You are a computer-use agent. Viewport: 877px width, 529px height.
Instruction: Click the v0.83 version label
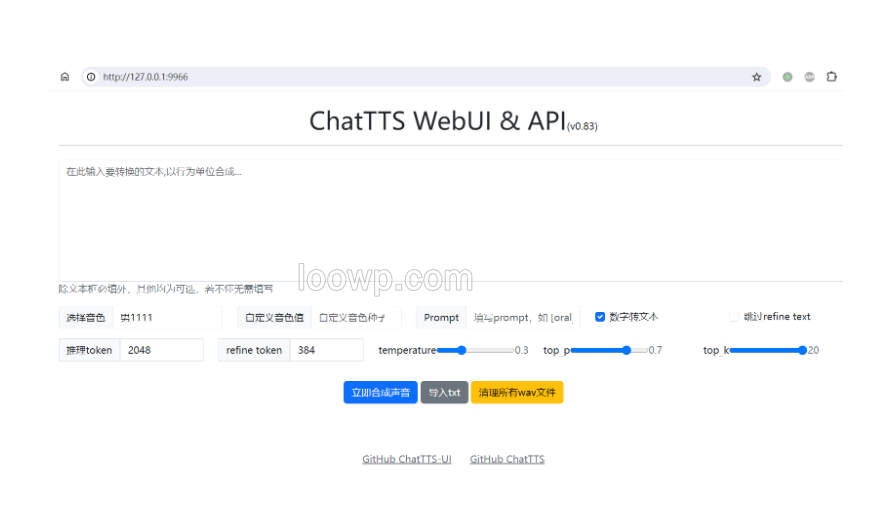point(582,126)
